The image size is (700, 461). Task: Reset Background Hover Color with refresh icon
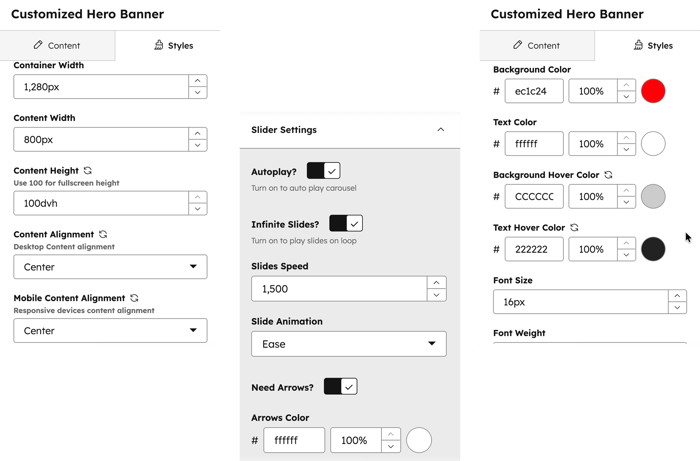608,175
